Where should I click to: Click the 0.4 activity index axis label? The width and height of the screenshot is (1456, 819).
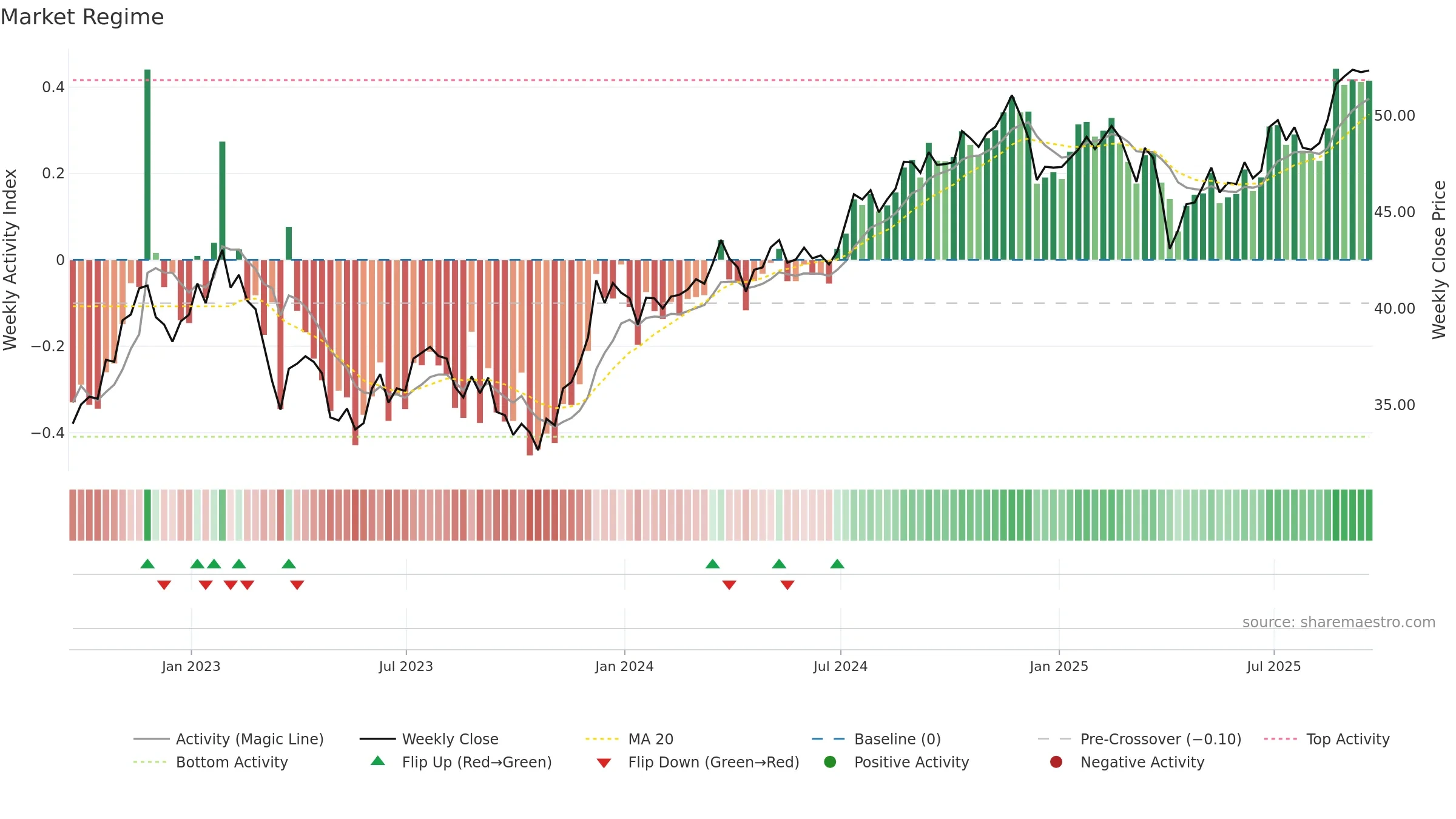(53, 87)
